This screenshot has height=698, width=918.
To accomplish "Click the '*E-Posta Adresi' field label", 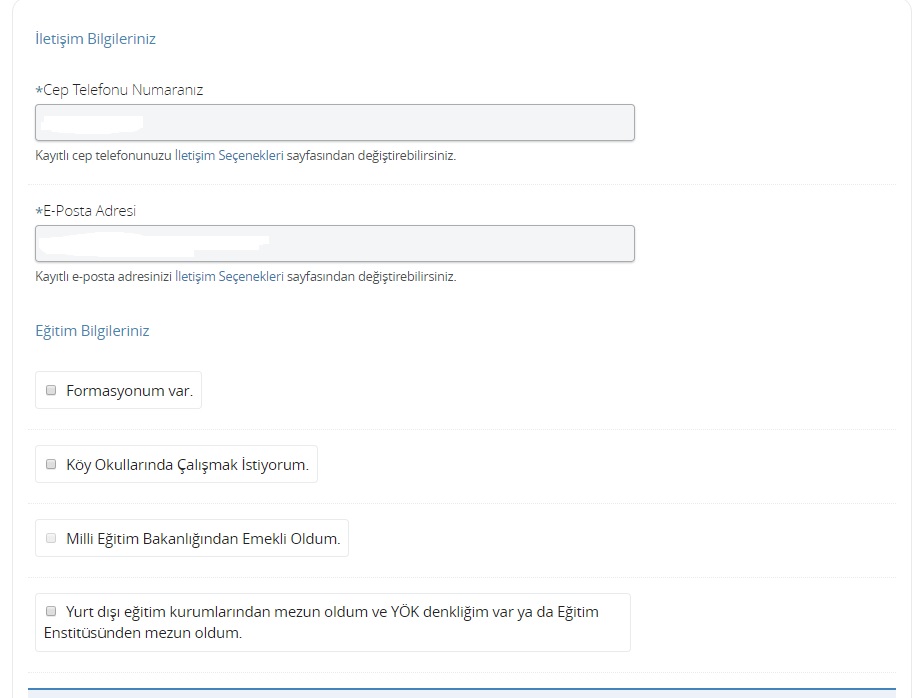I will pos(85,211).
